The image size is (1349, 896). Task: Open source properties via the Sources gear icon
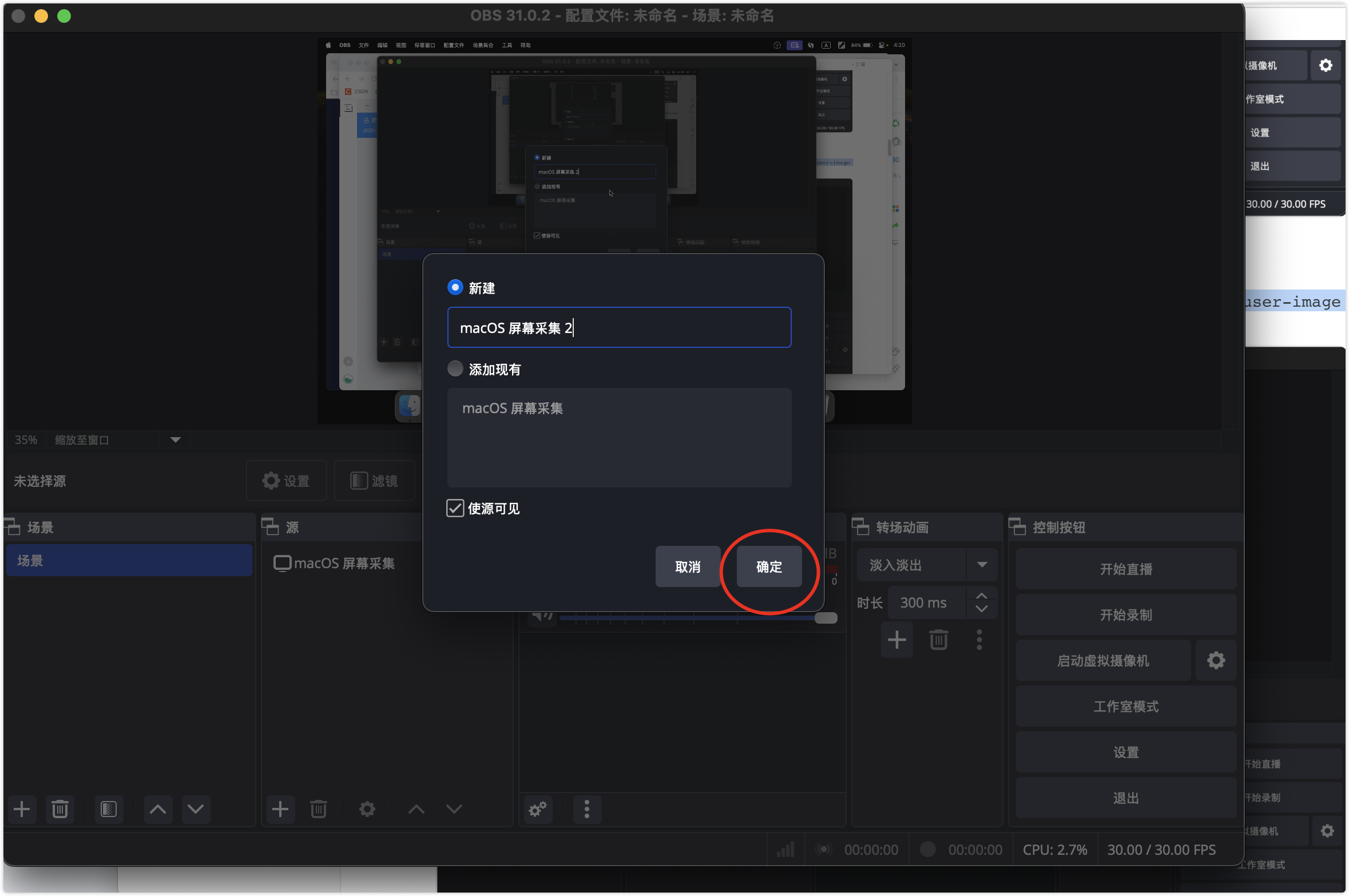[x=367, y=809]
